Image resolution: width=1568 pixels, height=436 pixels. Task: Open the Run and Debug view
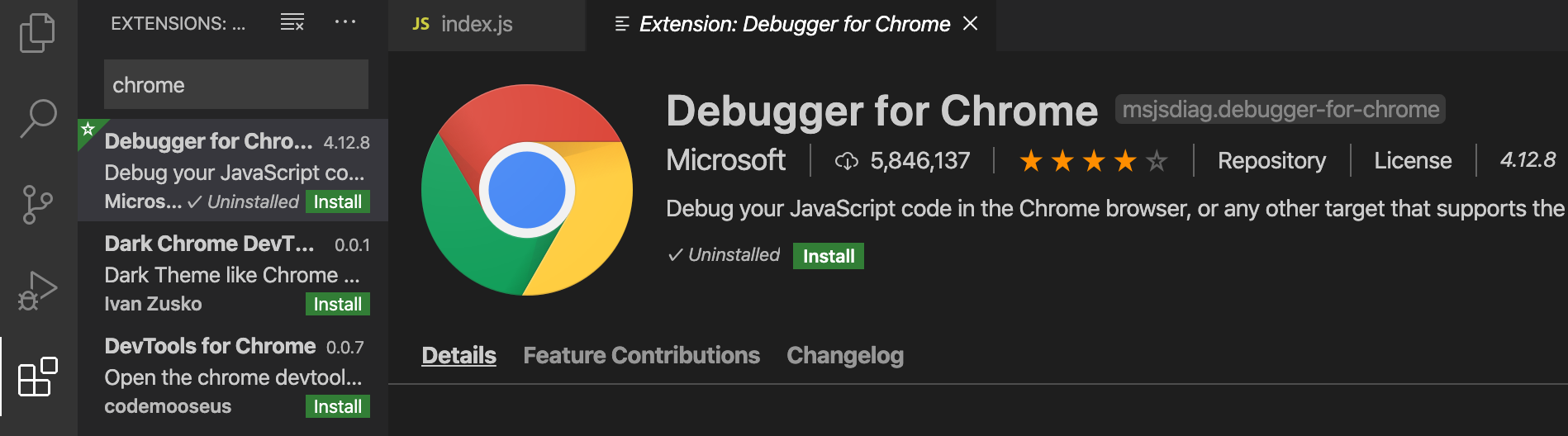click(37, 290)
